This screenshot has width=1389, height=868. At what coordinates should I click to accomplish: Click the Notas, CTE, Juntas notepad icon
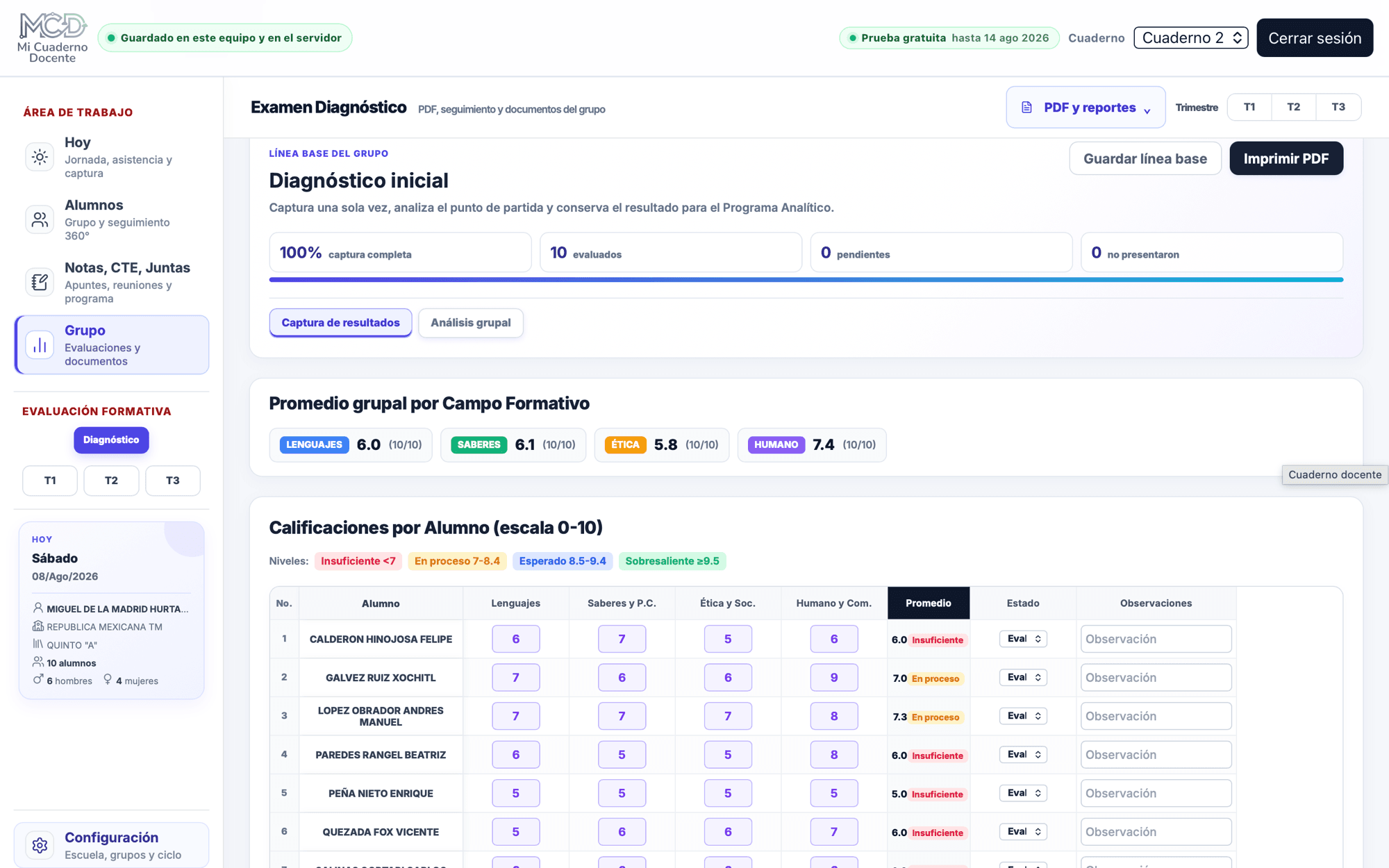point(40,282)
